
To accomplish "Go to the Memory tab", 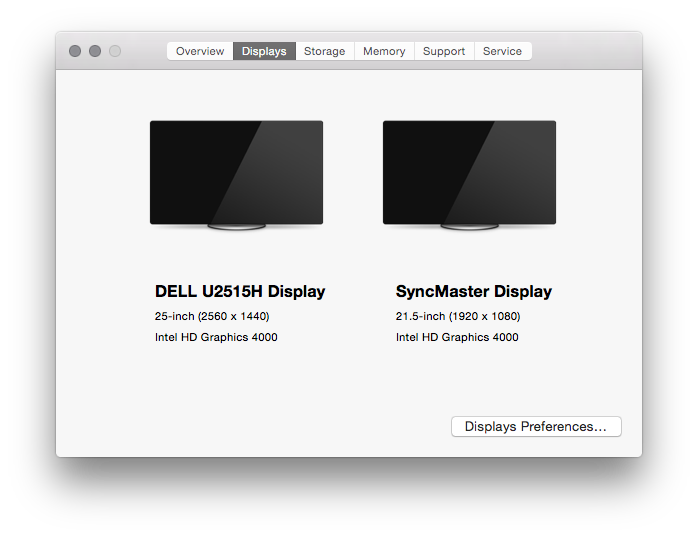I will click(x=384, y=51).
